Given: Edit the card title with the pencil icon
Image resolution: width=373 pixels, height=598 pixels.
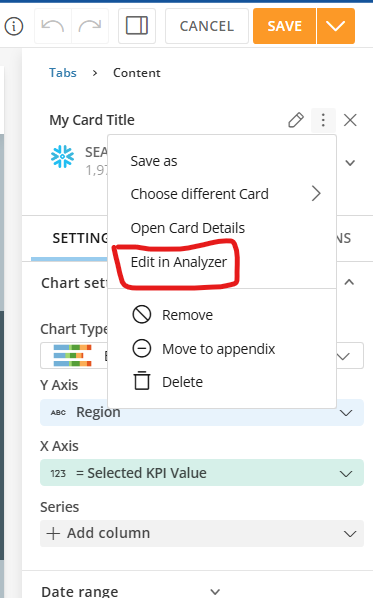Looking at the screenshot, I should (x=296, y=120).
